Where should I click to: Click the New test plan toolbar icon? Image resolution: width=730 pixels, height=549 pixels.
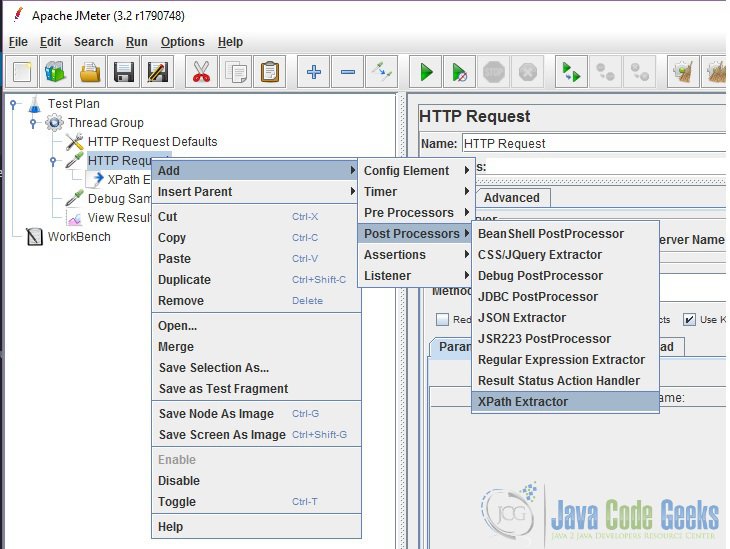21,72
